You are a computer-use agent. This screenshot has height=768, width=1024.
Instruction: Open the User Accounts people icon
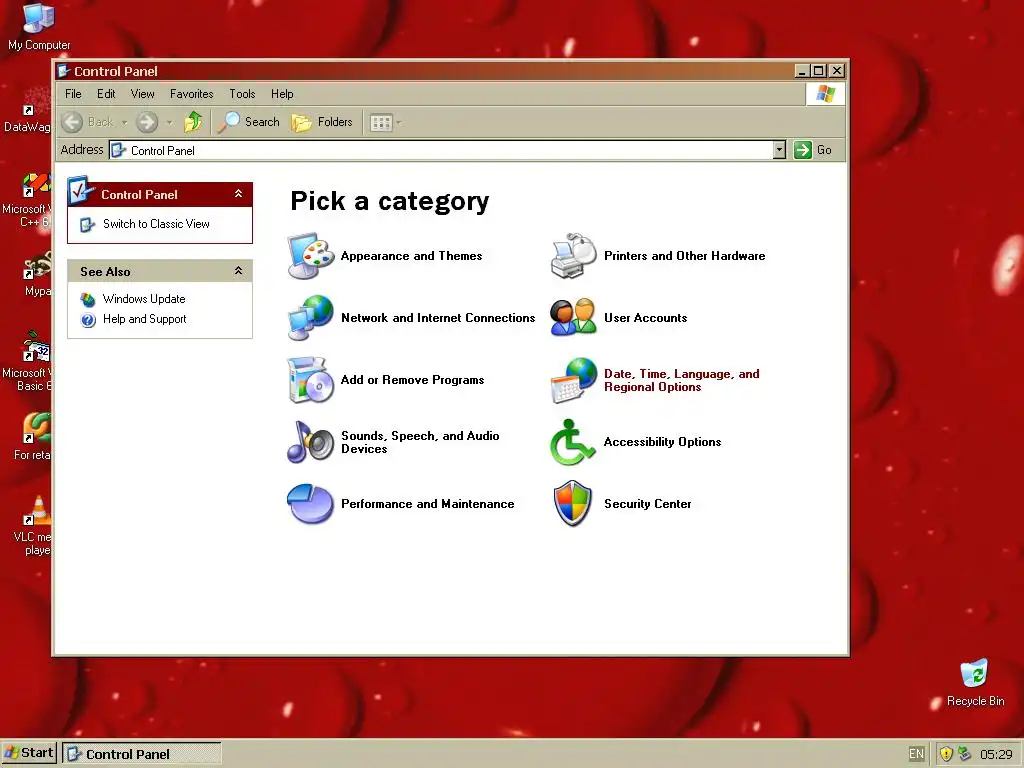(x=574, y=318)
